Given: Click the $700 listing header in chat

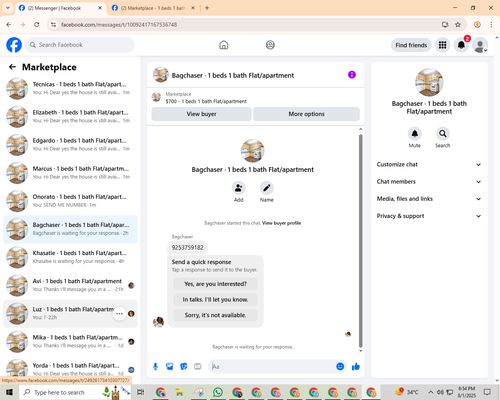Looking at the screenshot, I should click(256, 98).
